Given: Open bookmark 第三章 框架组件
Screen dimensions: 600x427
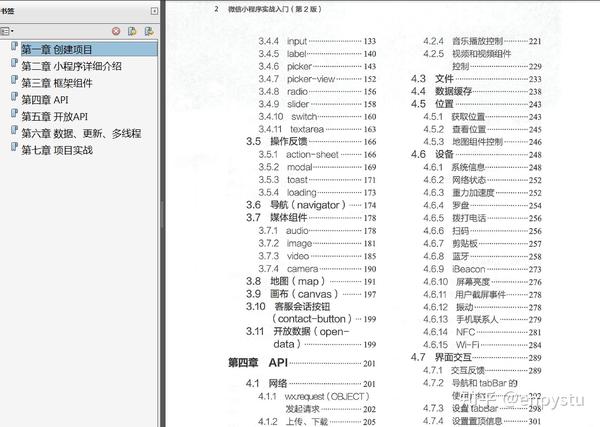Looking at the screenshot, I should pyautogui.click(x=57, y=83).
